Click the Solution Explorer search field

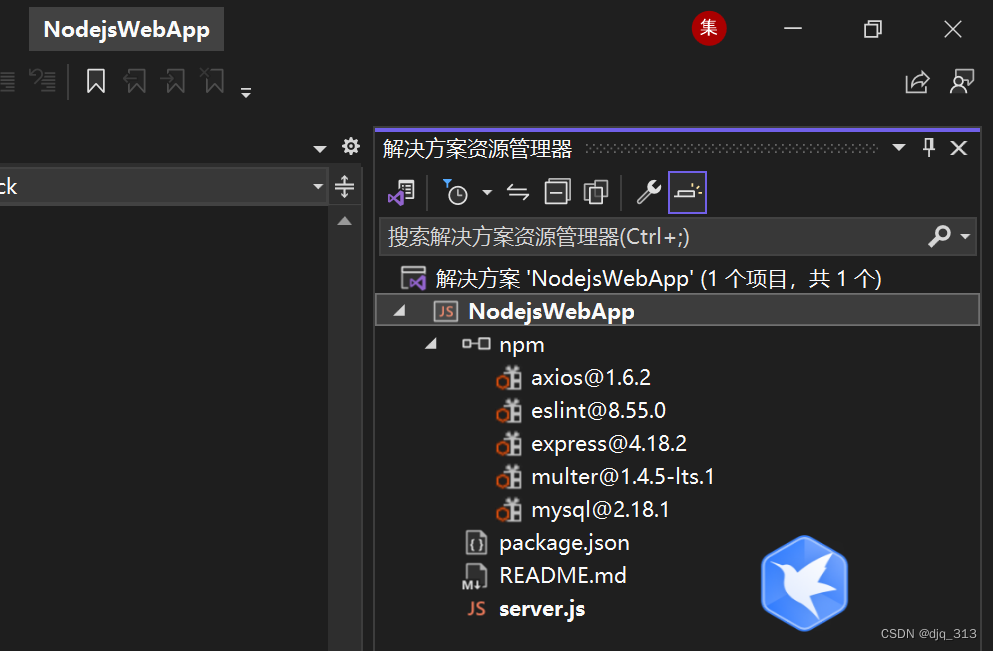coord(652,237)
